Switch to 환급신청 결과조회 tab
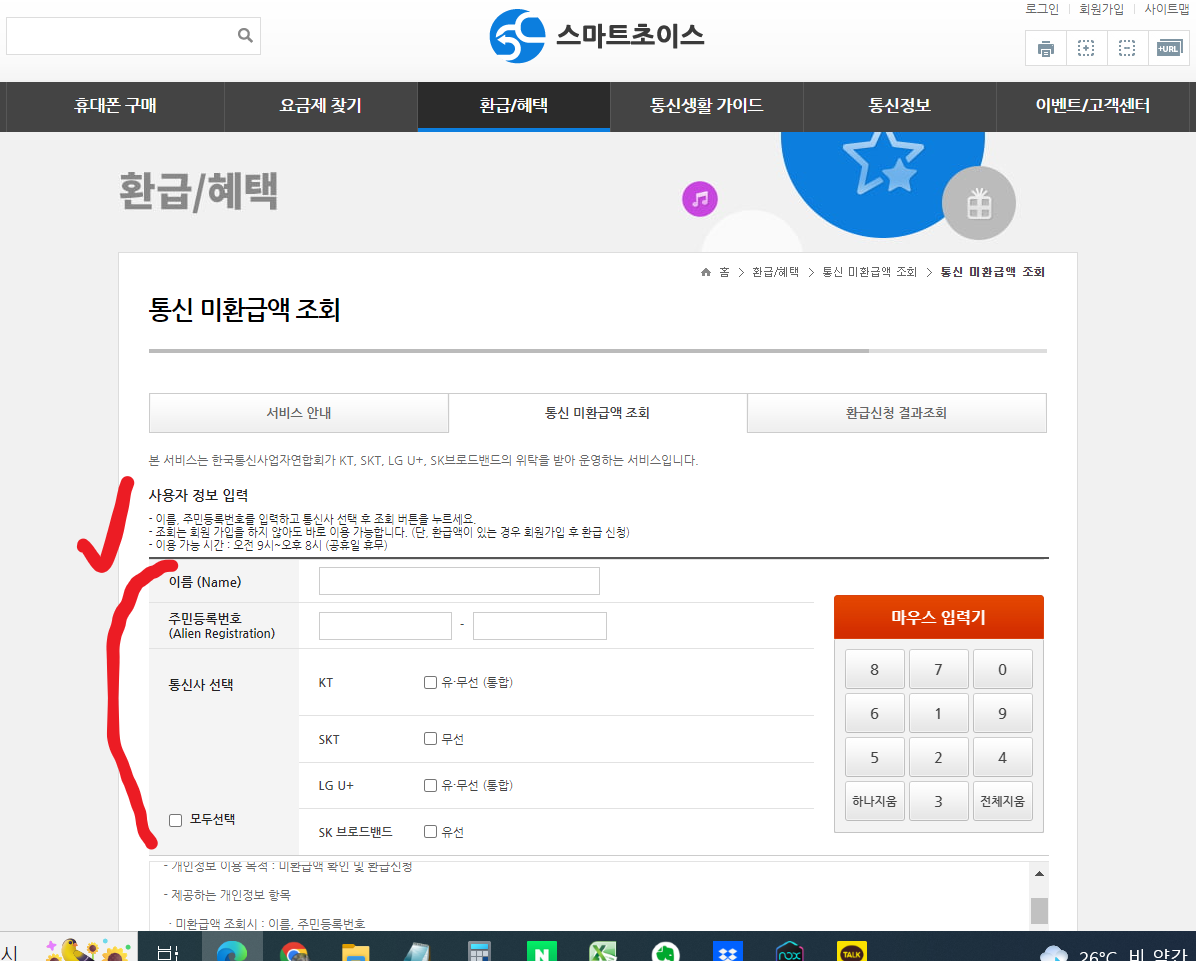1196x961 pixels. (896, 413)
